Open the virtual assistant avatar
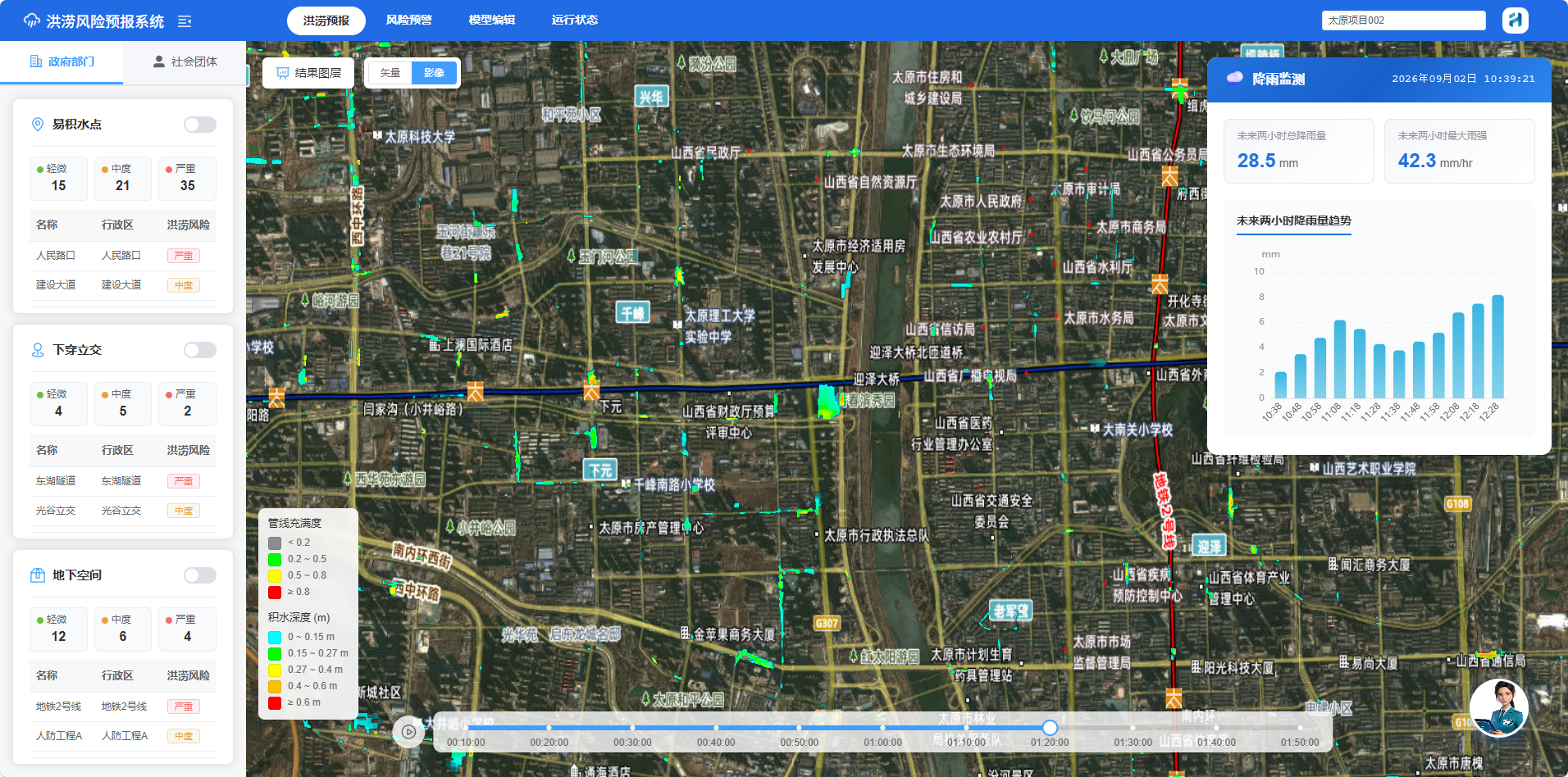1568x777 pixels. pyautogui.click(x=1498, y=708)
